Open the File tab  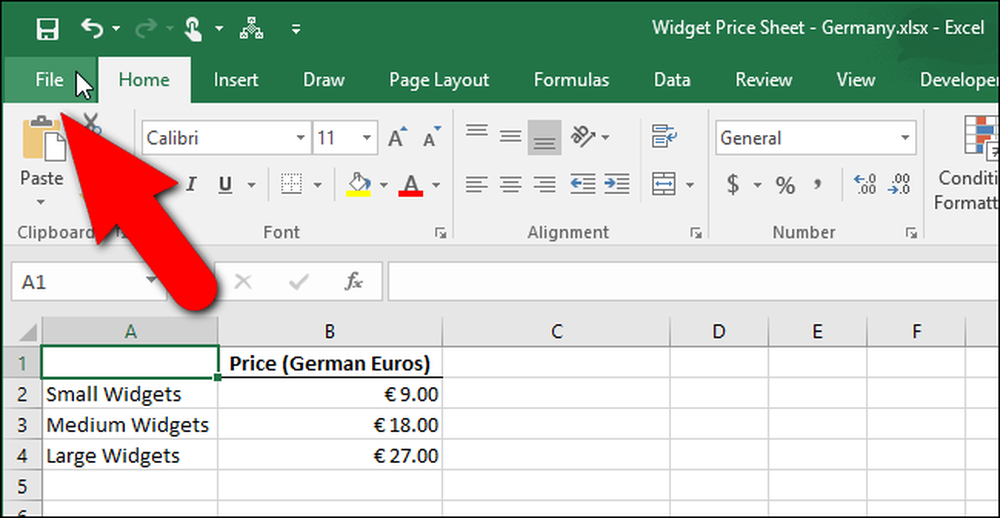click(x=50, y=80)
